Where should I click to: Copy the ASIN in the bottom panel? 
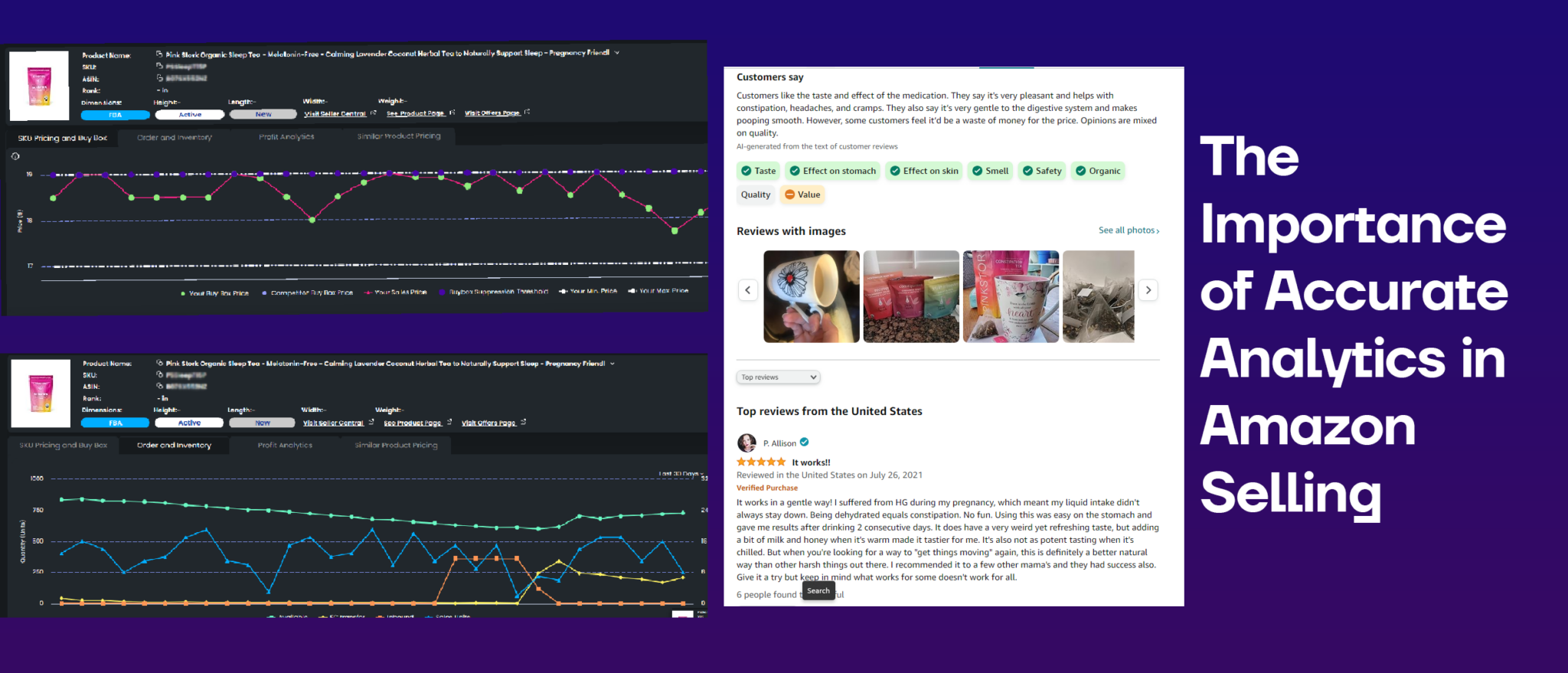pos(159,387)
